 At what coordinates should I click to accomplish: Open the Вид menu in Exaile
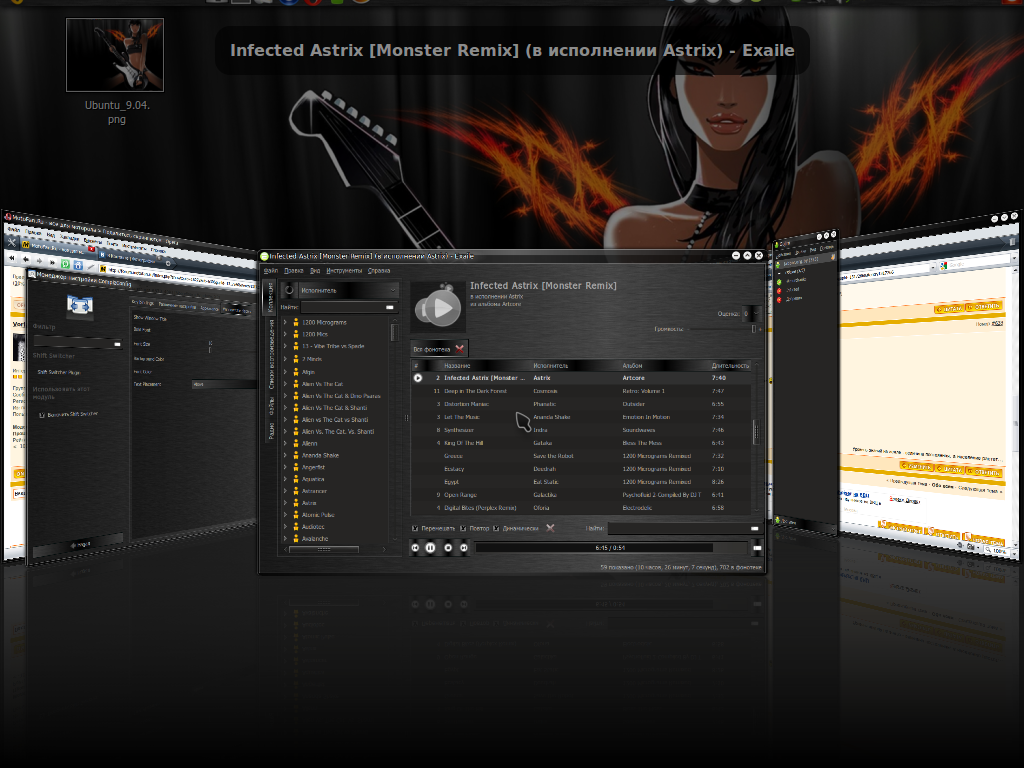pos(315,270)
